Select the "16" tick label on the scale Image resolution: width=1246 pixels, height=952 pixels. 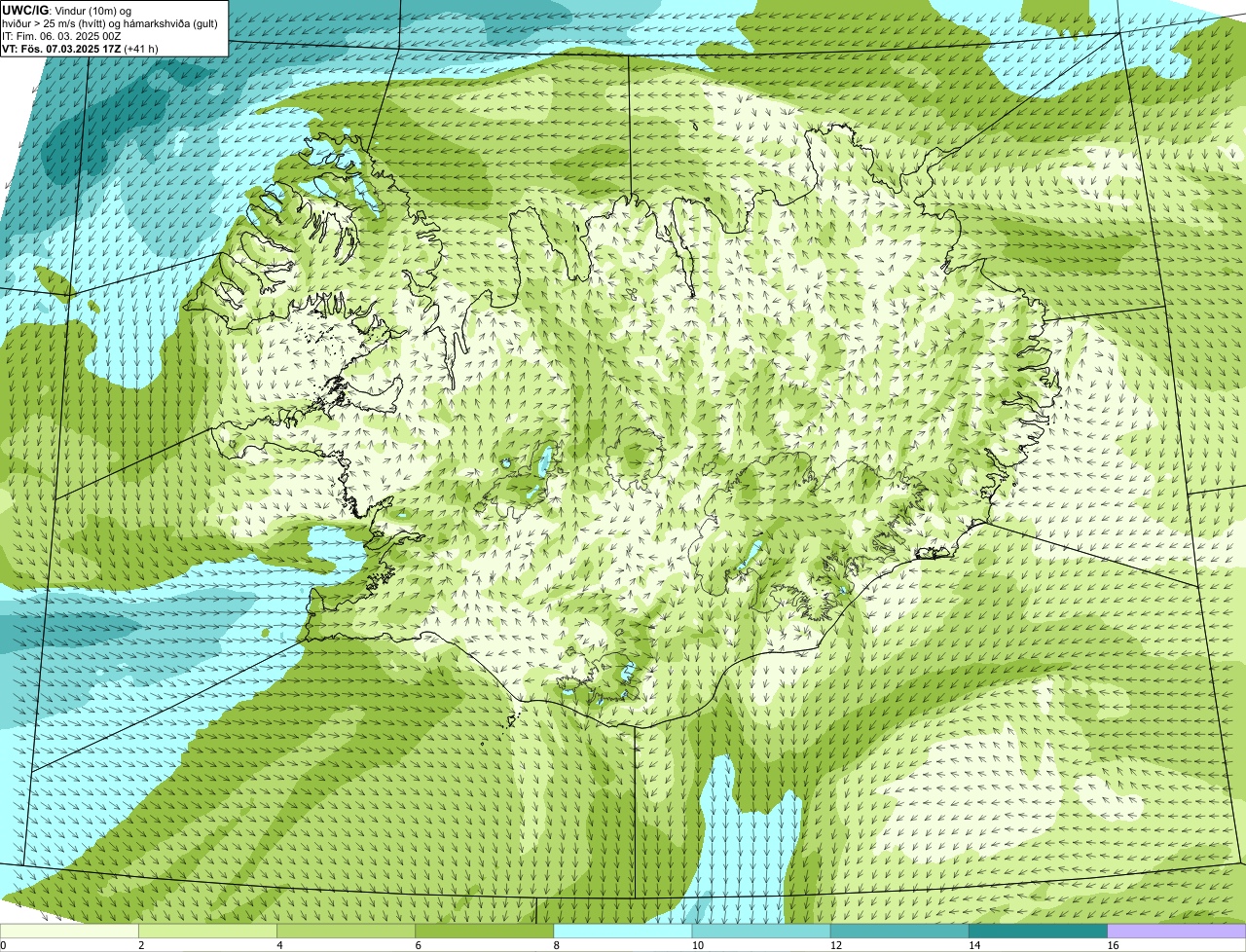[x=1113, y=945]
